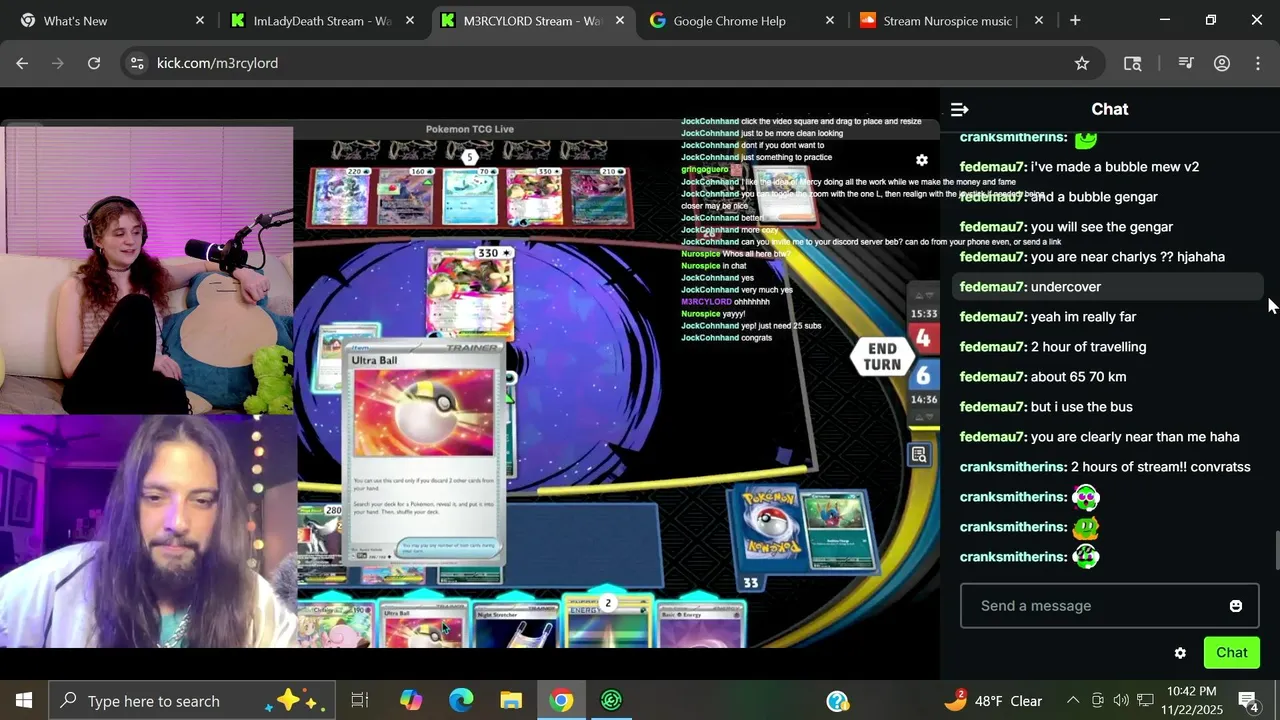The height and width of the screenshot is (720, 1280).
Task: Focus the Send a message input field
Action: [x=1109, y=606]
